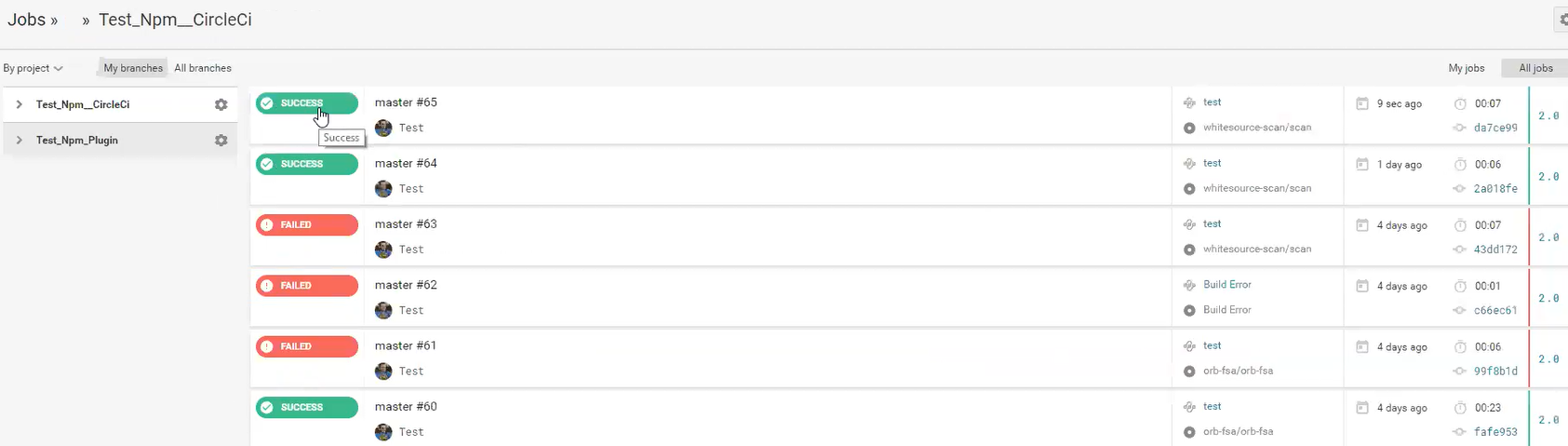Open the By project dropdown
Image resolution: width=1568 pixels, height=446 pixels.
tap(33, 68)
